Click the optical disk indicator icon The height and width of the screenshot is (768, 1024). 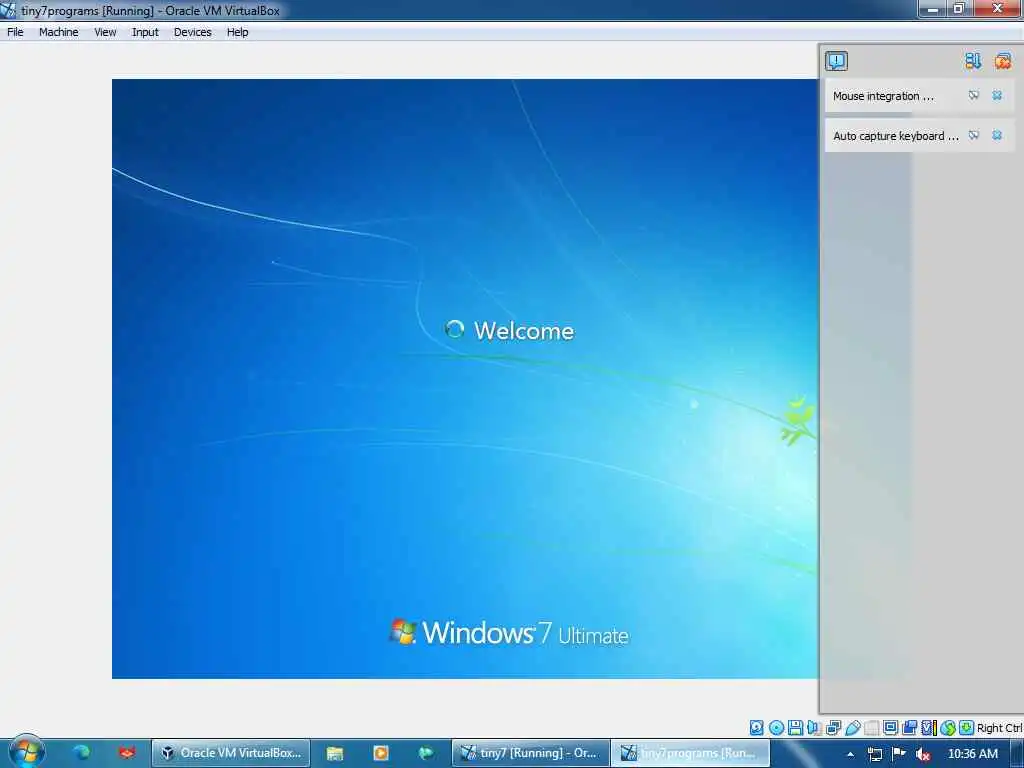[x=776, y=728]
